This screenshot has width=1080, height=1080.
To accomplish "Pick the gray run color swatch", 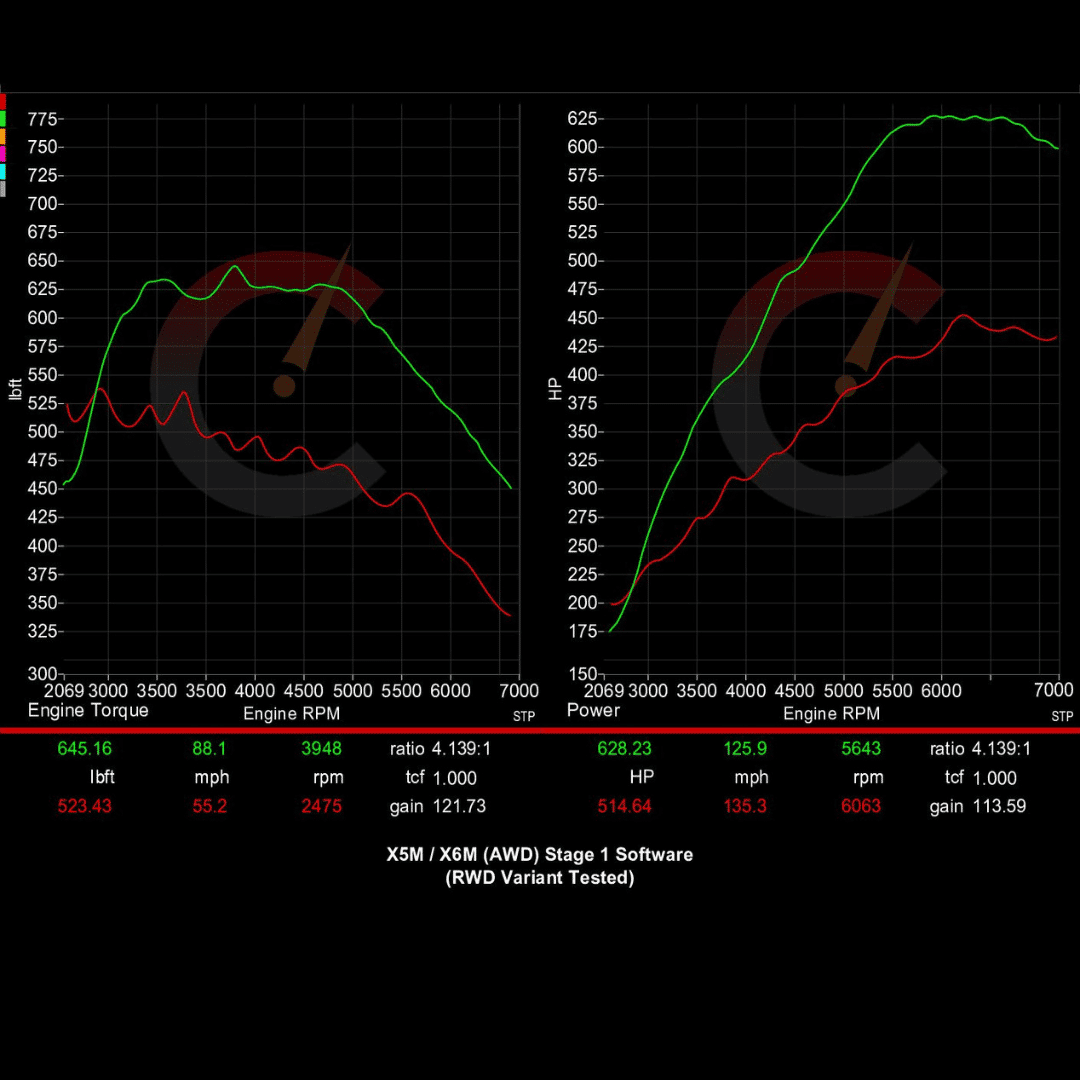I will point(3,188).
